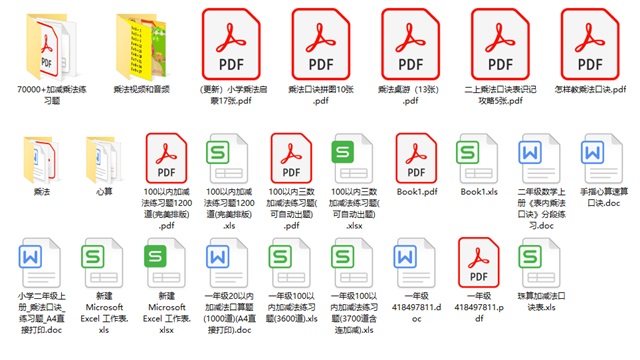Select XLSX spreadsheet icon of 100以内三数加减法练习题
This screenshot has height=360, width=640.
click(353, 158)
